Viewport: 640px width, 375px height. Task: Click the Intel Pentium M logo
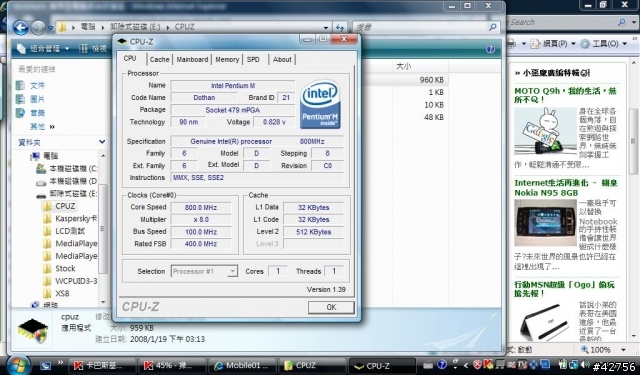(320, 105)
